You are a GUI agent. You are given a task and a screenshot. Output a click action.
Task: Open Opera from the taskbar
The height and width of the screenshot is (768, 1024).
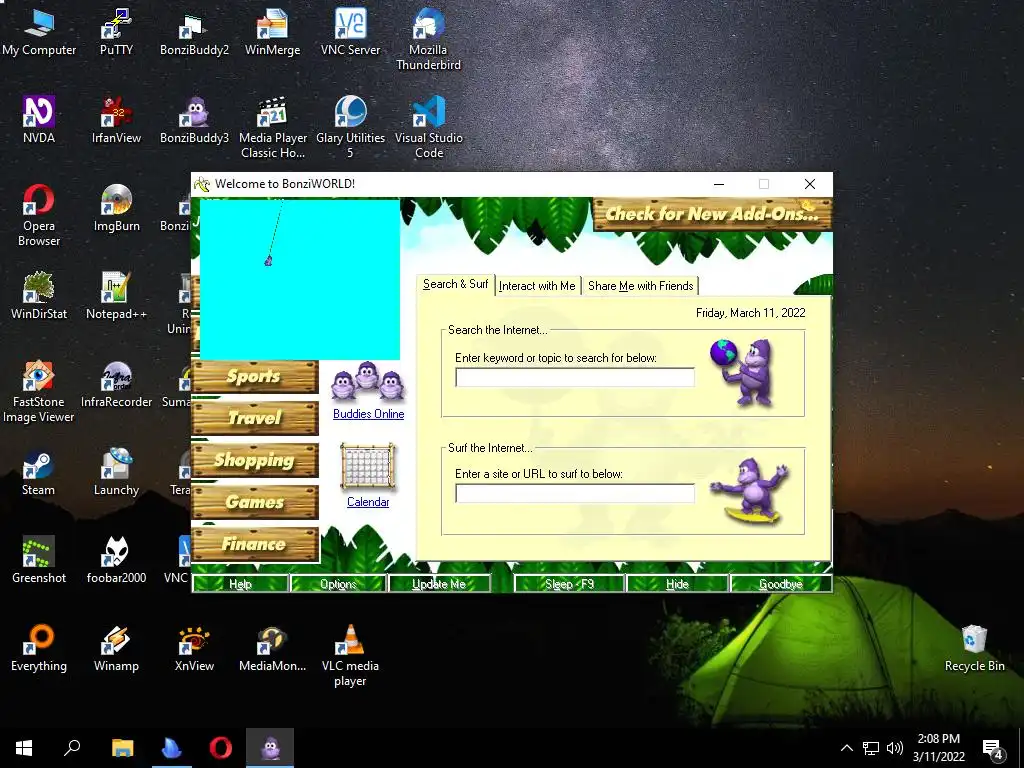click(221, 748)
